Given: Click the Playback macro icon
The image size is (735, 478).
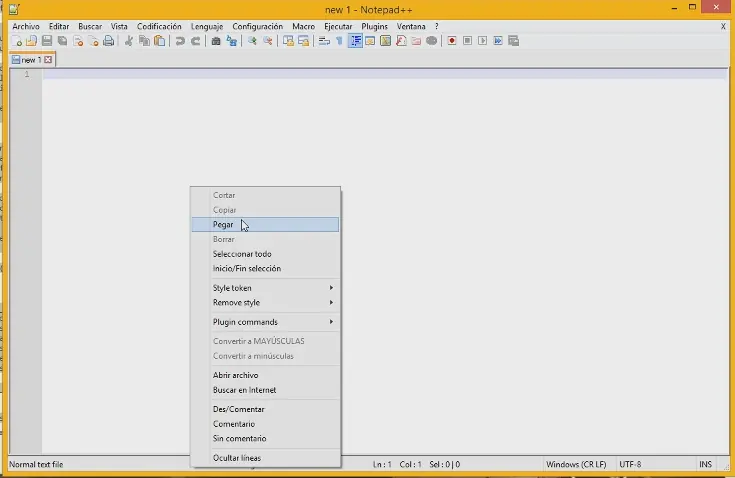Looking at the screenshot, I should 482,41.
